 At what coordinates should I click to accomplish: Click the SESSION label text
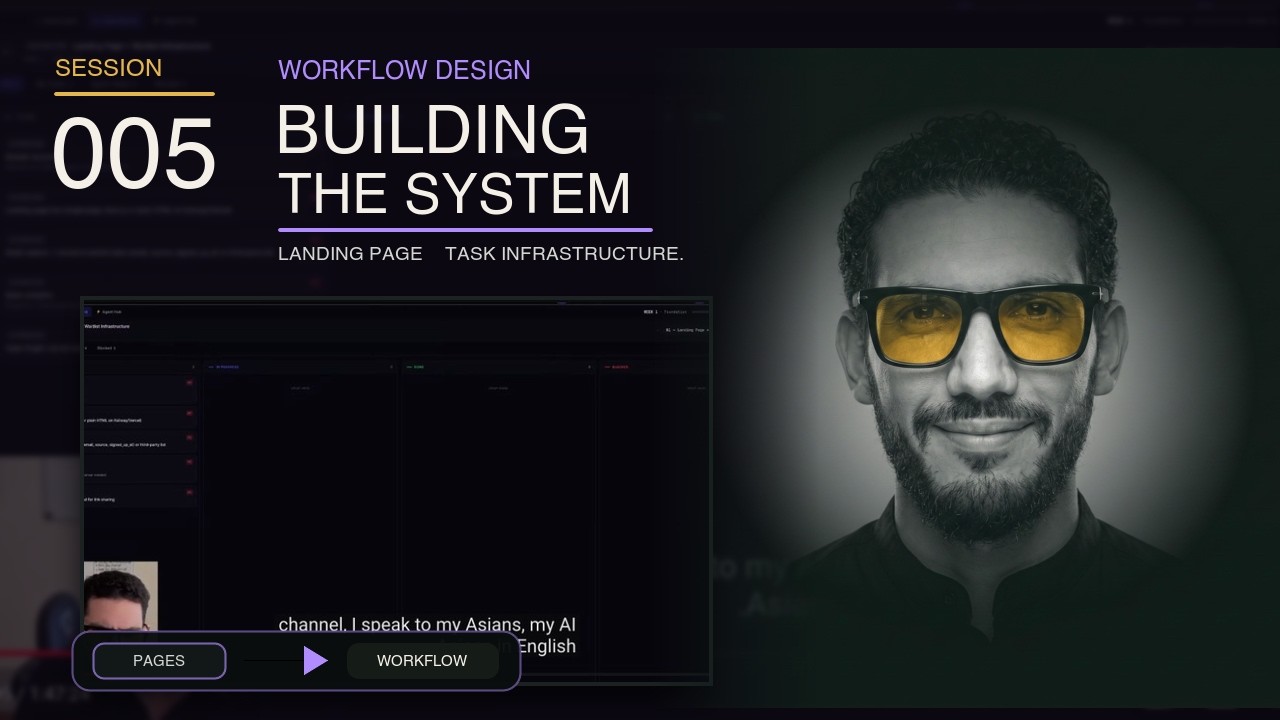coord(108,68)
